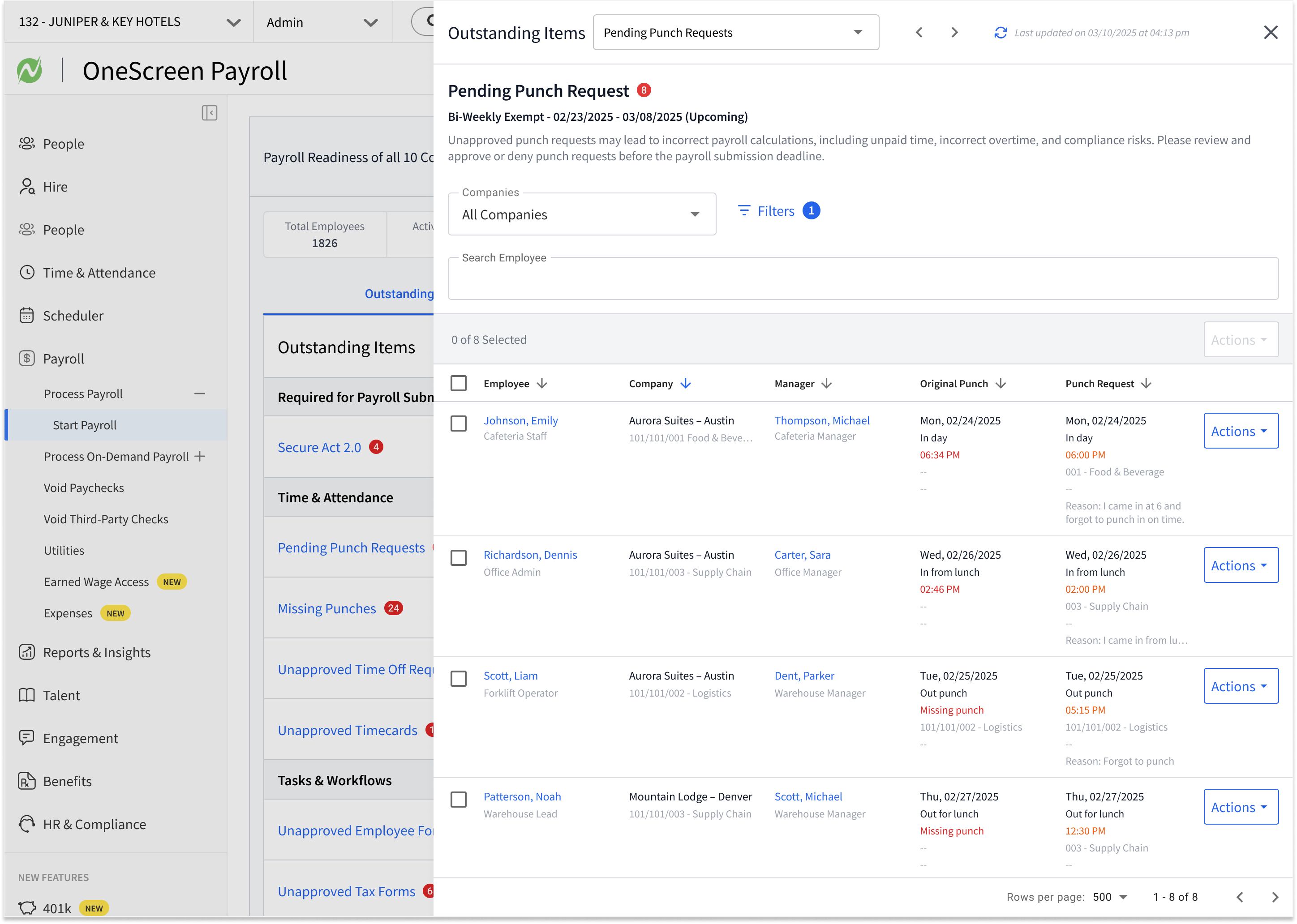Open Pending Punch Requests link in background list

coord(351,548)
